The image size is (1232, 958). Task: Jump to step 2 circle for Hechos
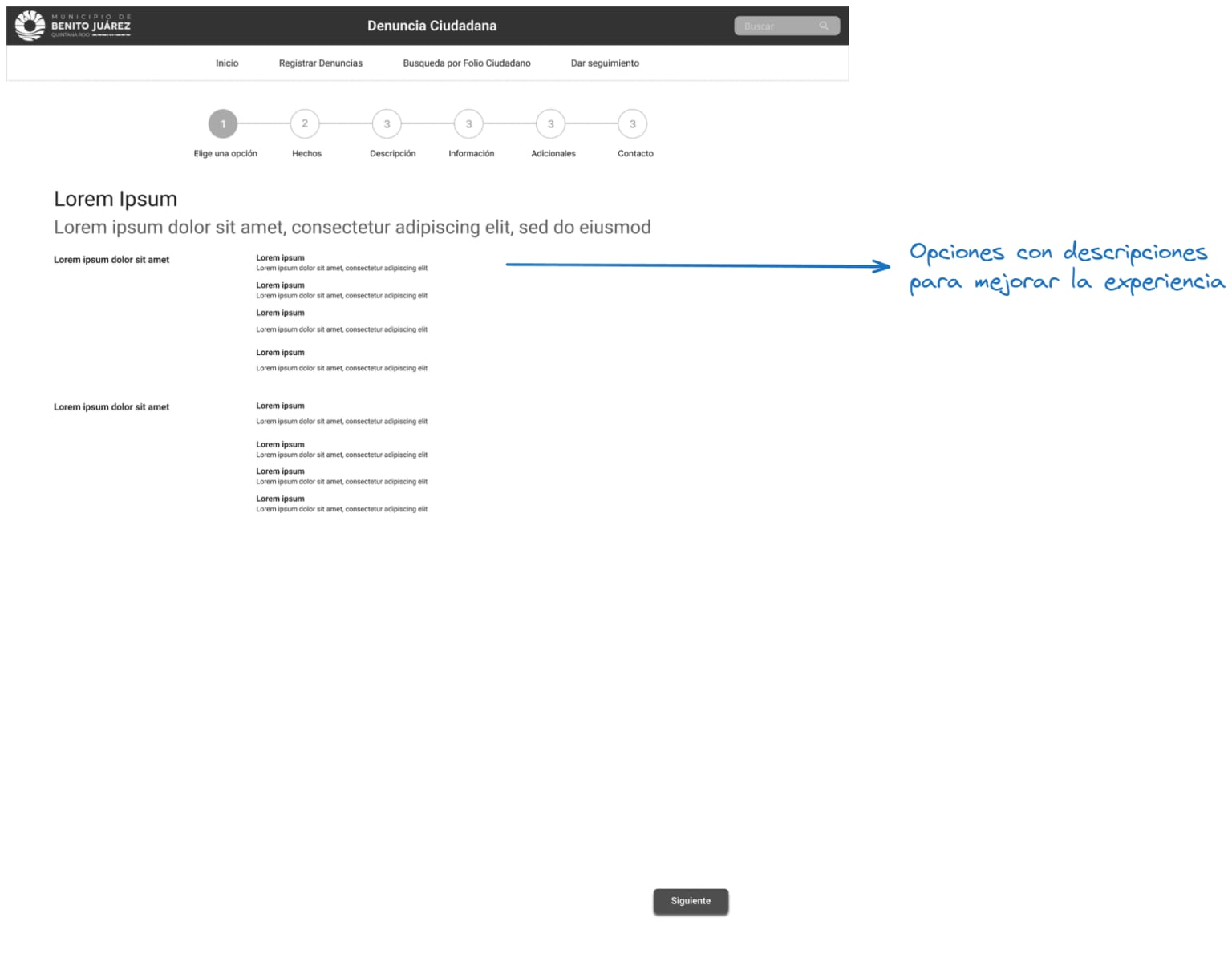pos(305,124)
